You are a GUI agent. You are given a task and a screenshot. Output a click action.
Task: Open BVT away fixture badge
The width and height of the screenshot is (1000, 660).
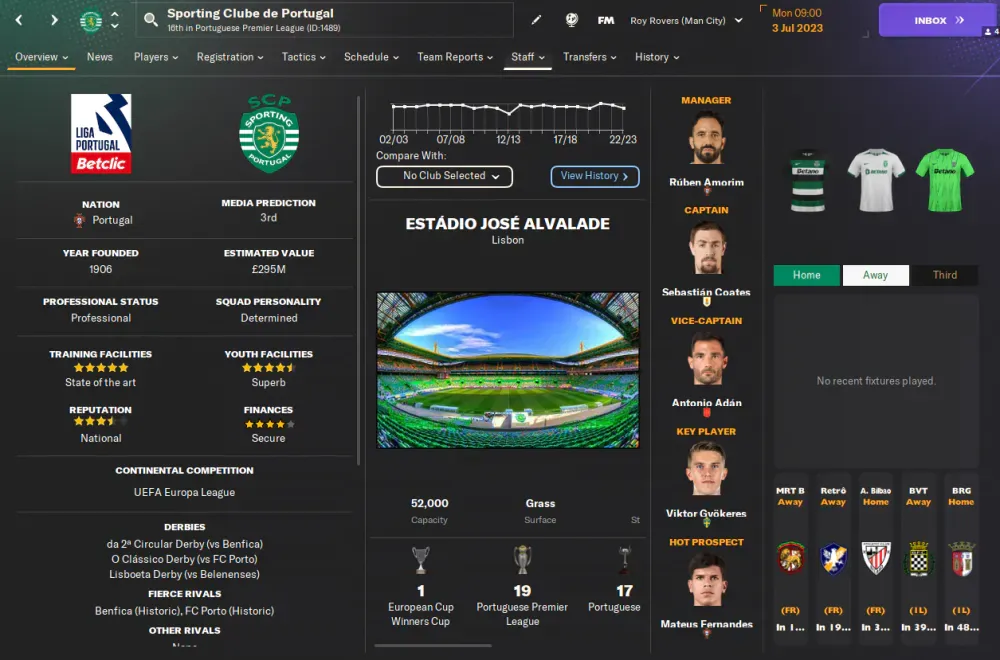[918, 559]
